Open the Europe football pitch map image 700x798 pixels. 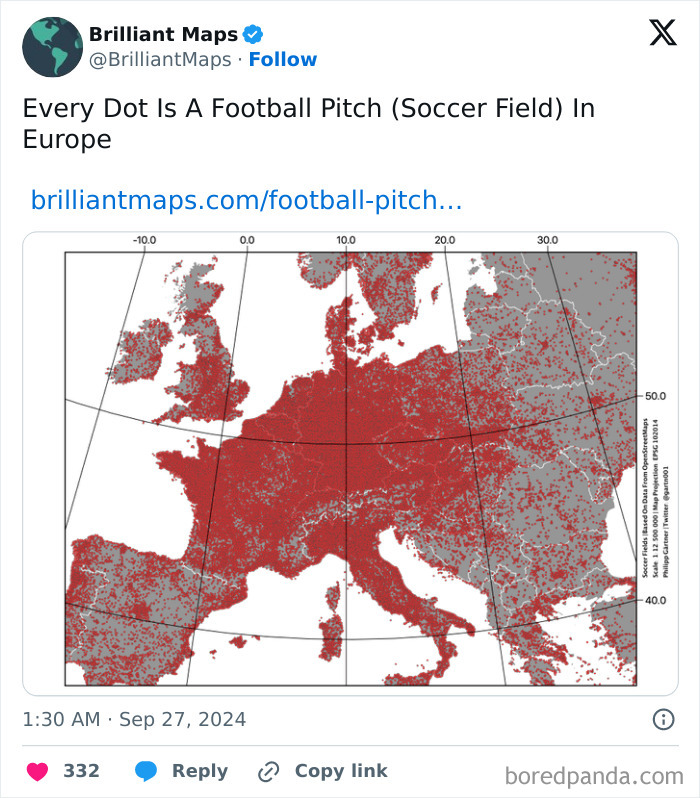click(x=350, y=464)
